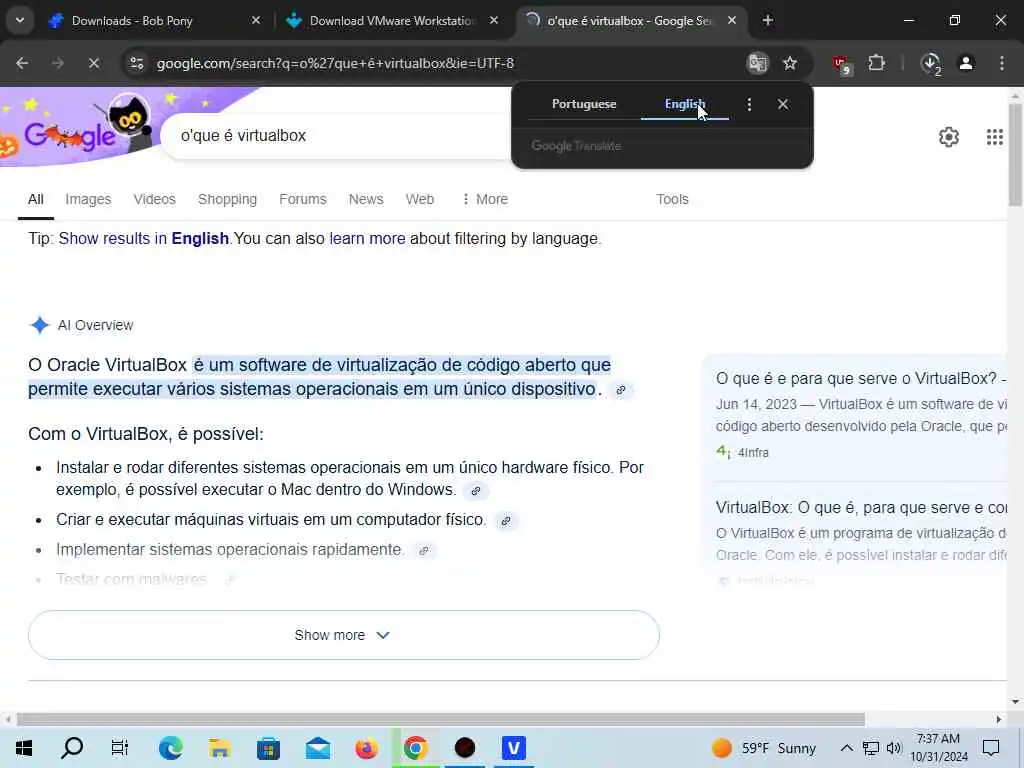
Task: Switch to Download VMware Workstation tab
Action: coord(392,20)
